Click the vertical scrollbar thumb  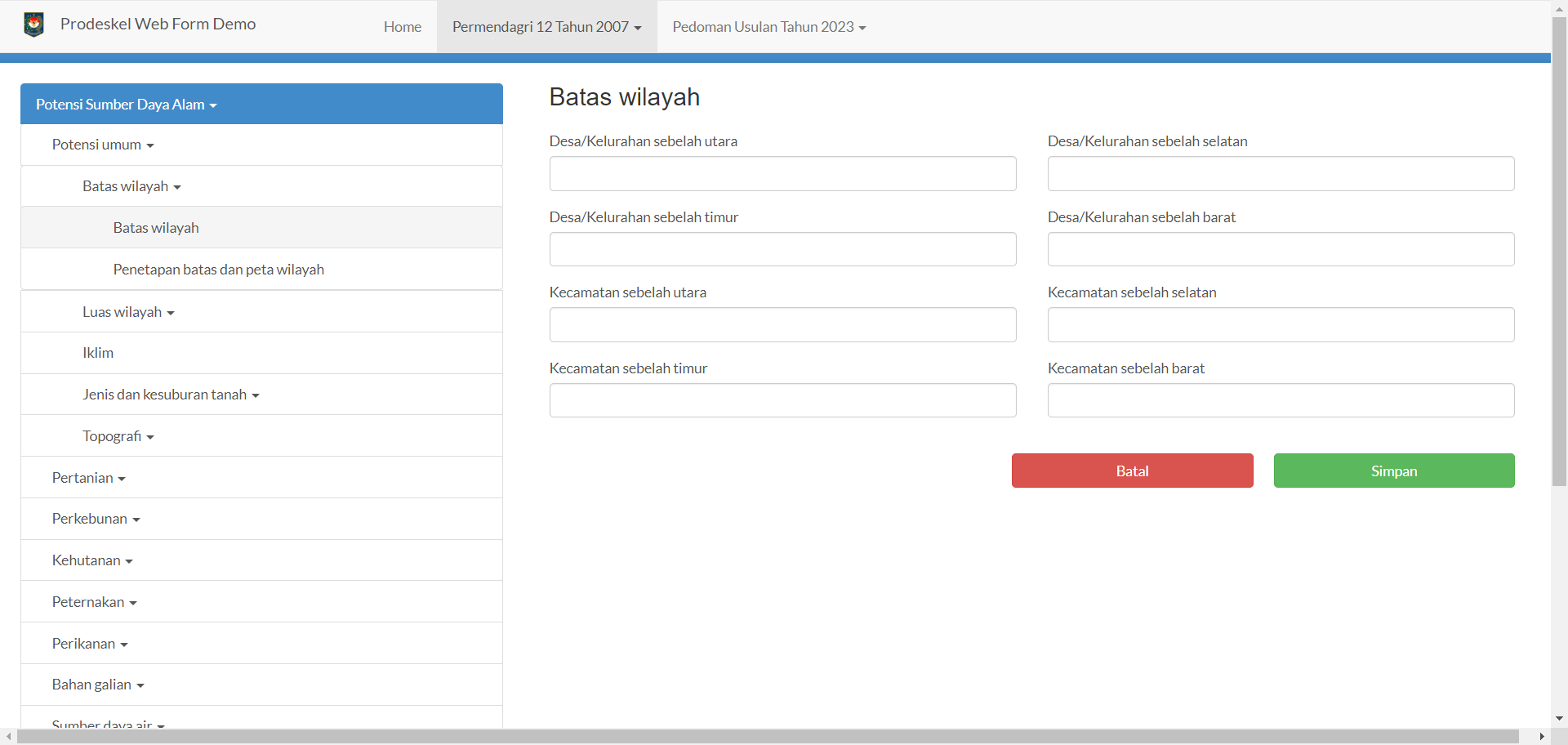pos(1559,252)
